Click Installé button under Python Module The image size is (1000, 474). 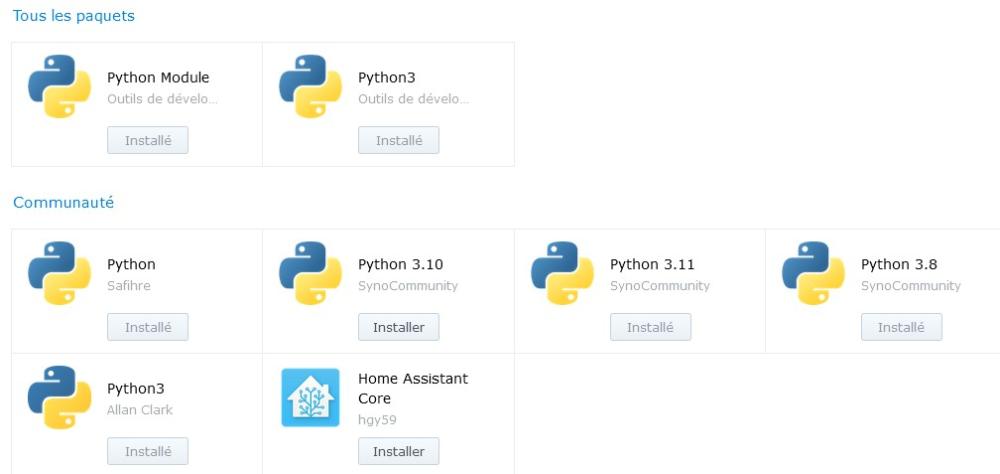147,141
